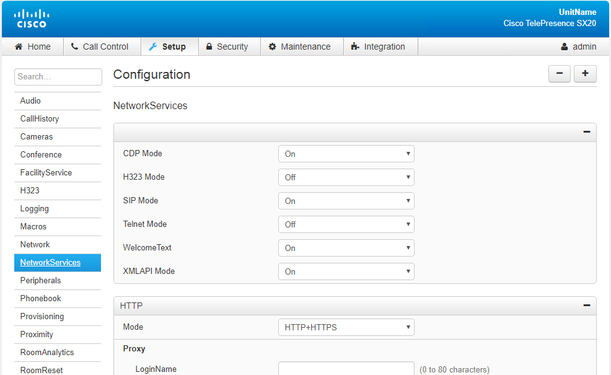Click Cisco TelePresence SX20 header text
Image resolution: width=611 pixels, height=375 pixels.
[x=549, y=23]
